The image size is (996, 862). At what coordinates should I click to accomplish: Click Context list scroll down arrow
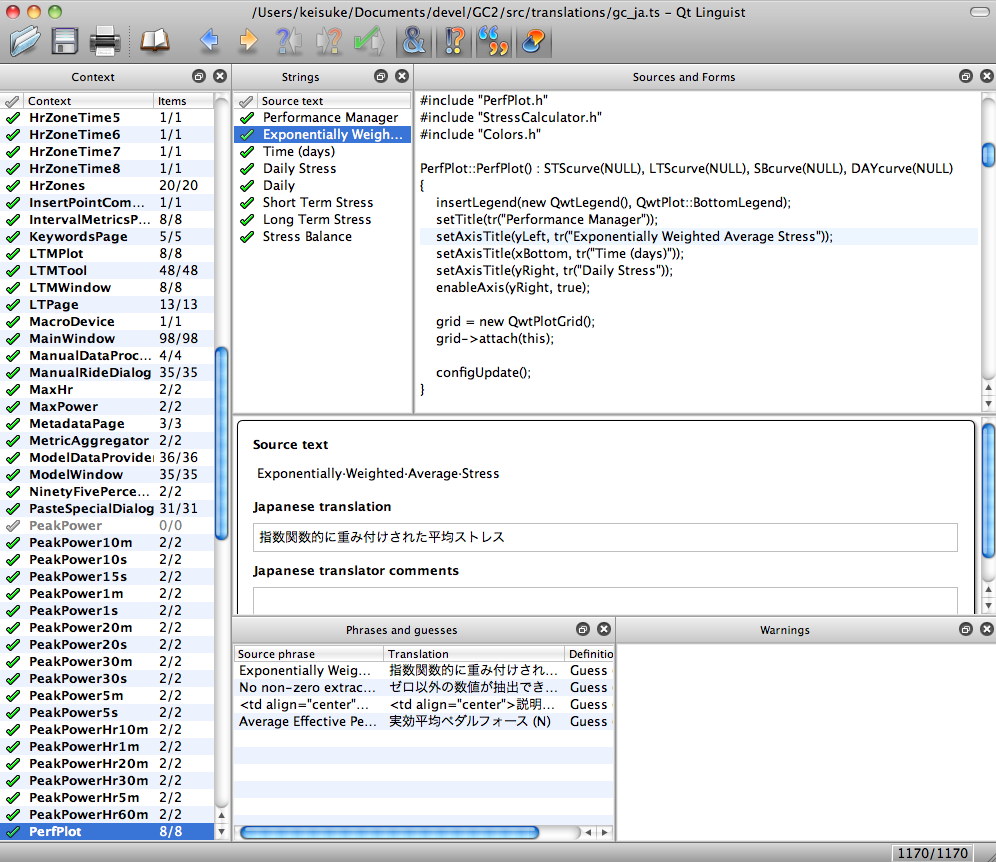click(x=221, y=832)
